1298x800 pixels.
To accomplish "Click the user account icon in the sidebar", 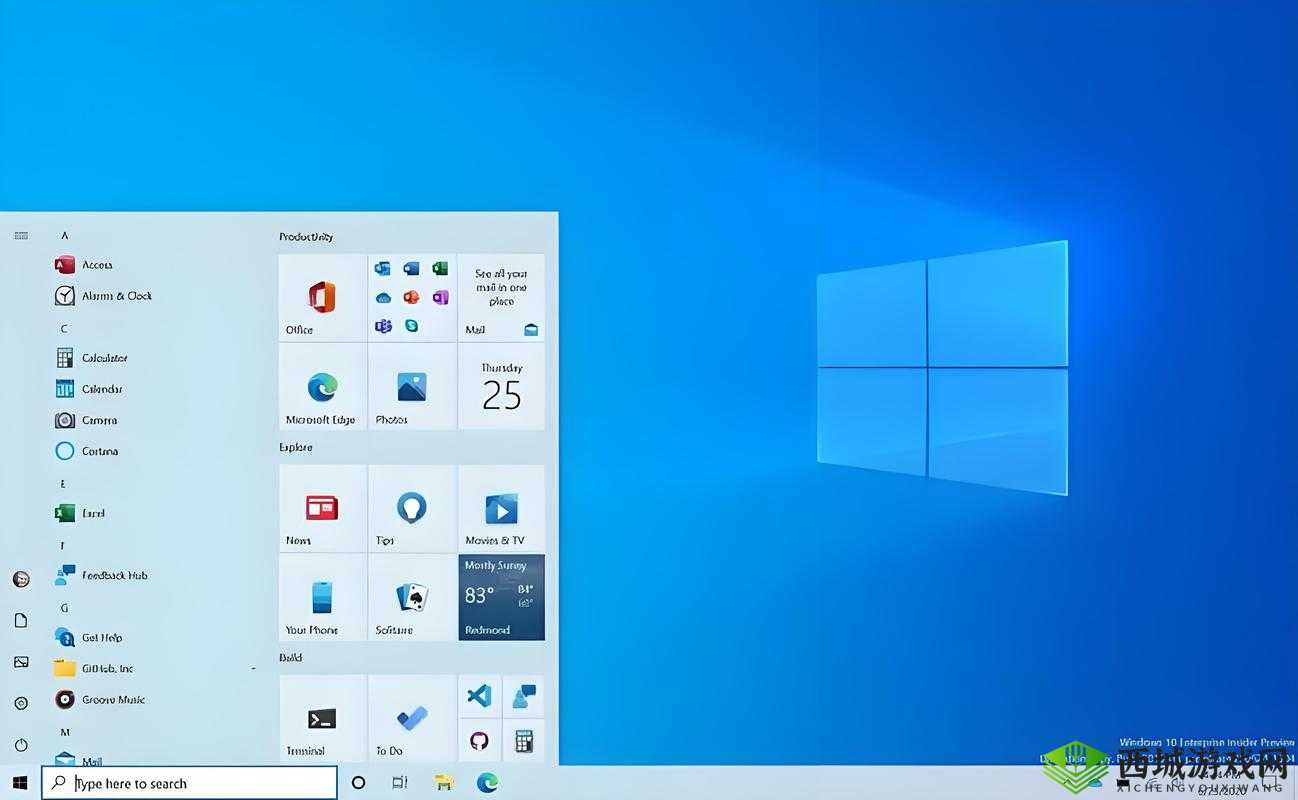I will tap(20, 578).
